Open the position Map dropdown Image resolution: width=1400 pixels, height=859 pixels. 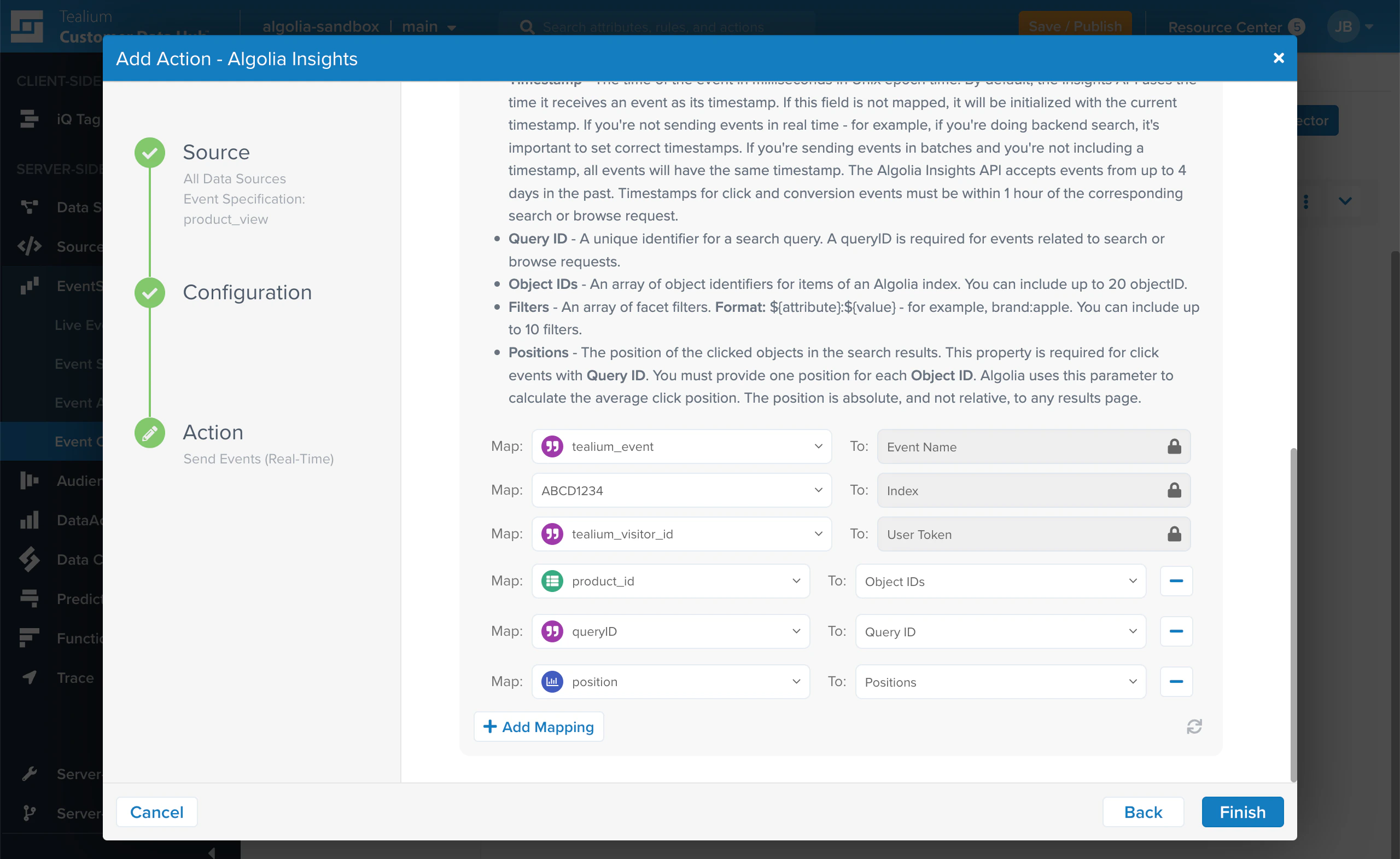click(x=671, y=681)
